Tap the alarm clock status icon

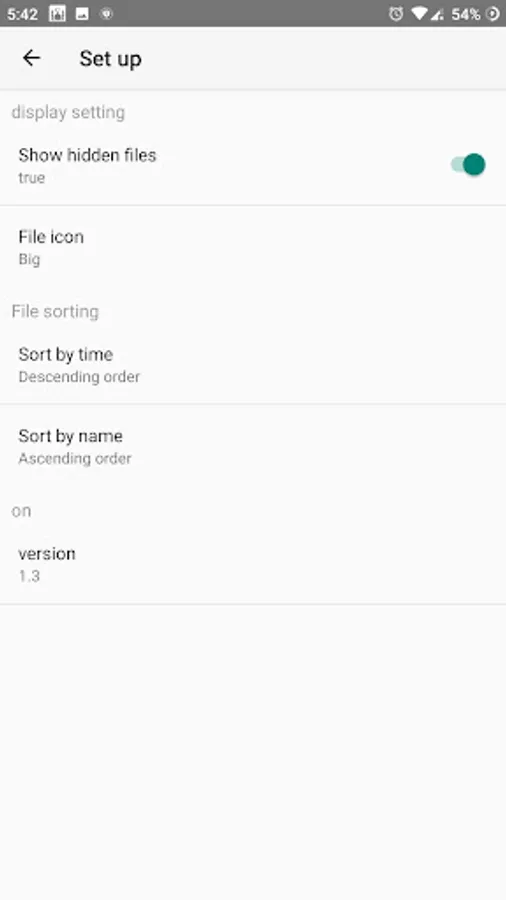coord(396,14)
